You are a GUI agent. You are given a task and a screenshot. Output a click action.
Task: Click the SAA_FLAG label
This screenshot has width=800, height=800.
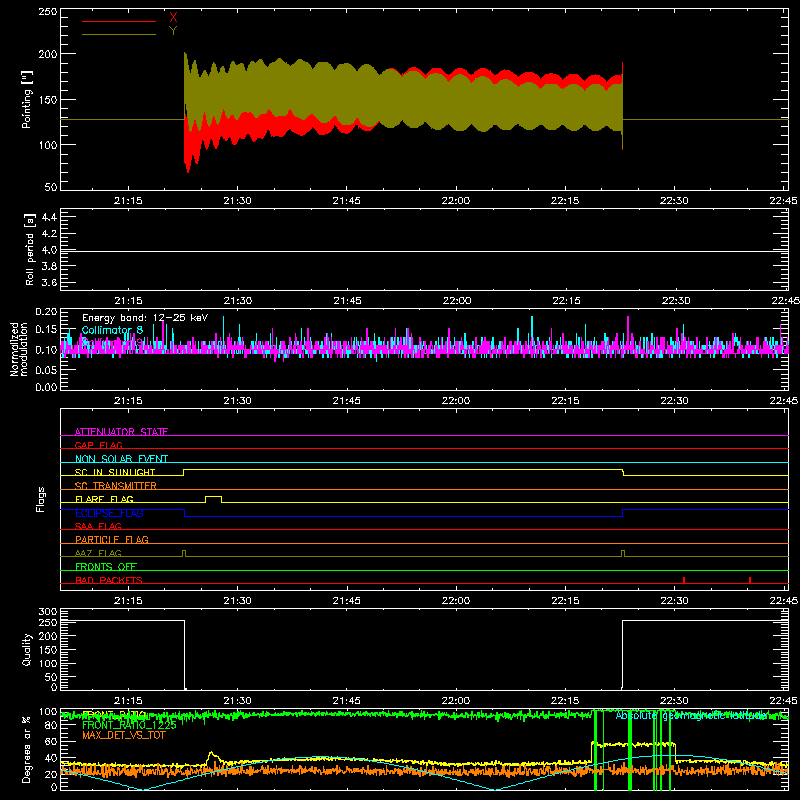tap(98, 526)
